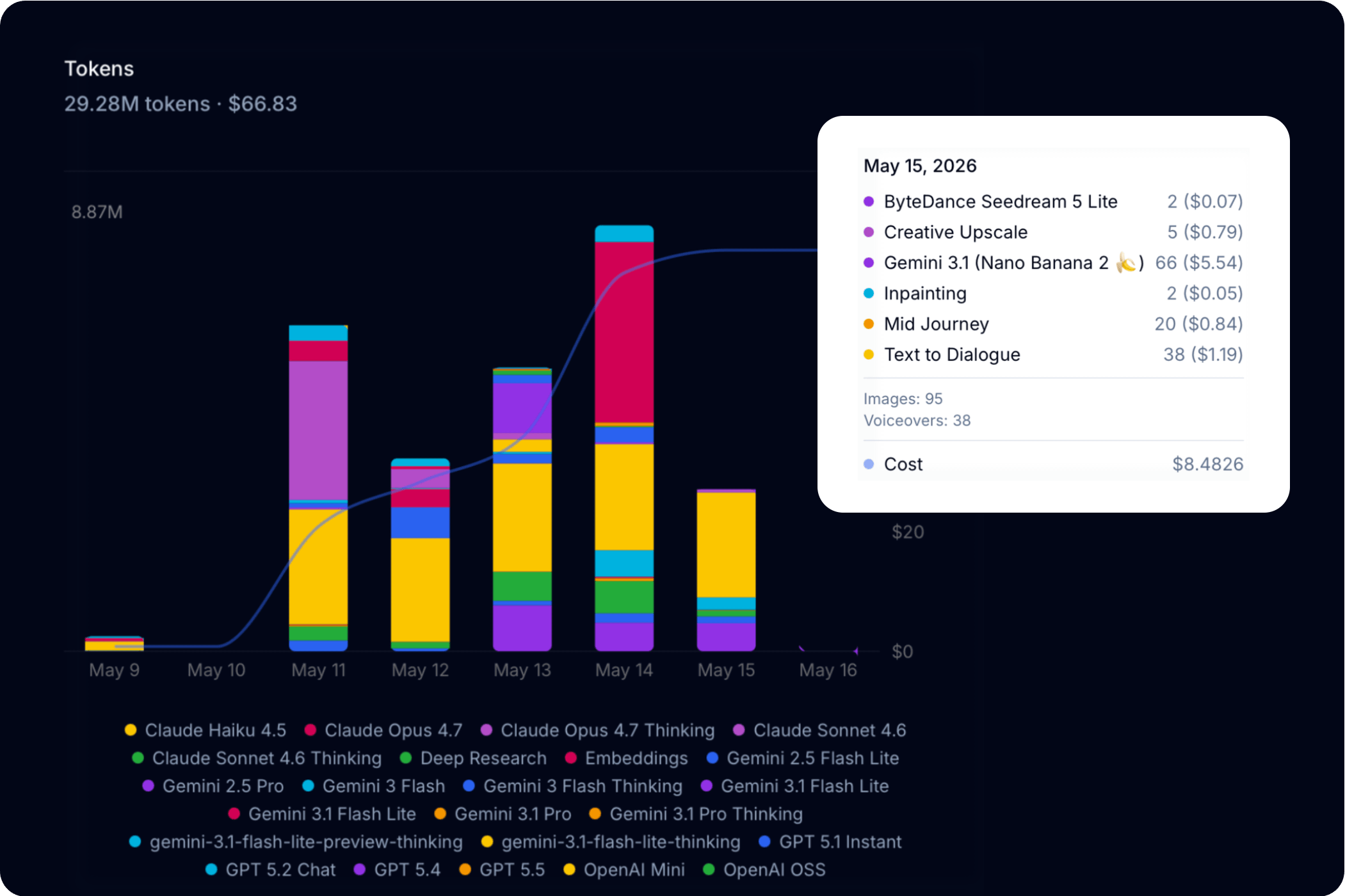
Task: Click Creative Upscale tooltip row
Action: 1053,232
